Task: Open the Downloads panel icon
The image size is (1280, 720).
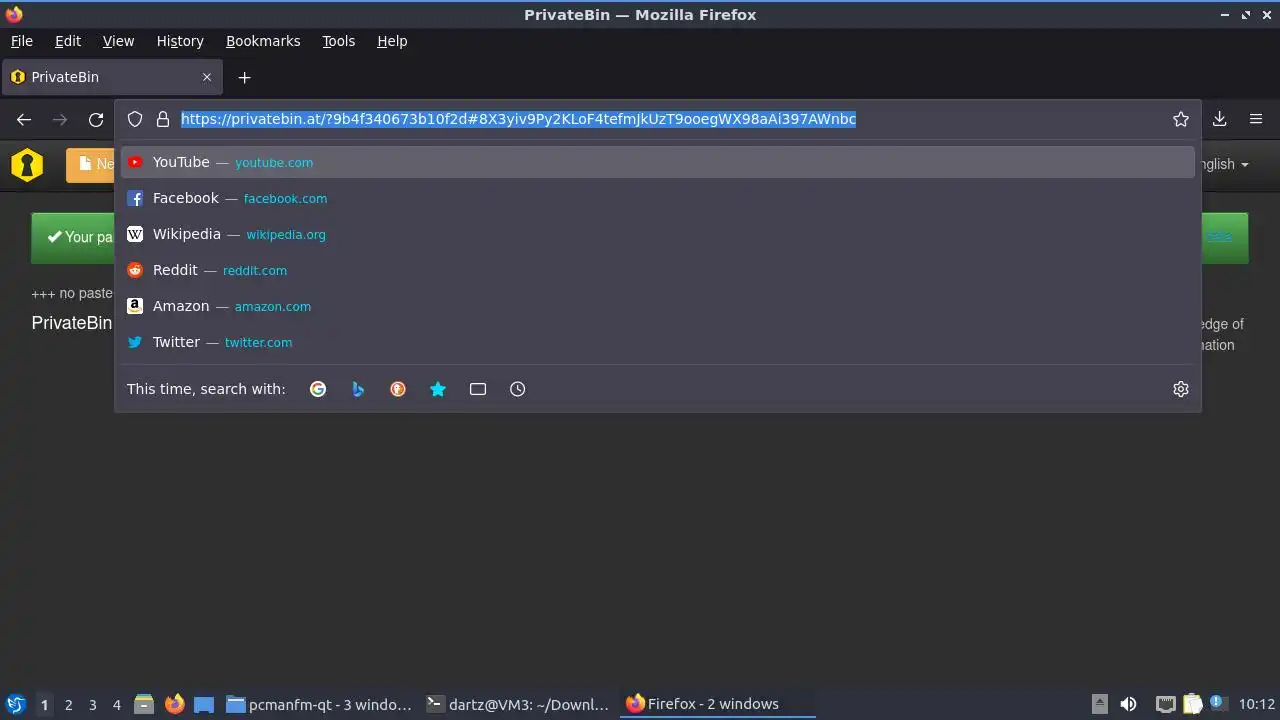Action: point(1220,119)
